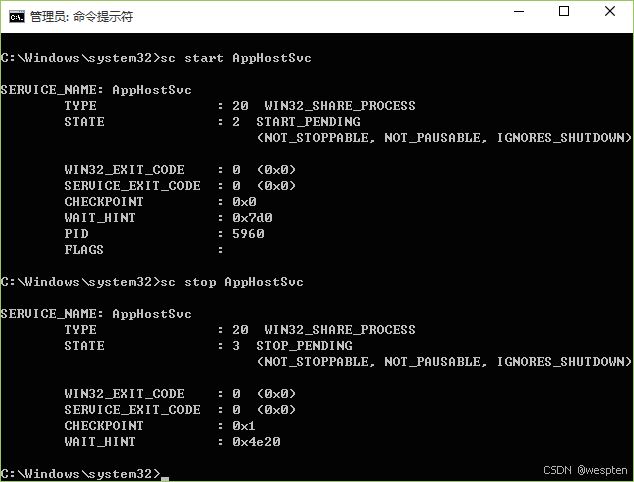Maximize the Command Prompt window

tap(564, 12)
